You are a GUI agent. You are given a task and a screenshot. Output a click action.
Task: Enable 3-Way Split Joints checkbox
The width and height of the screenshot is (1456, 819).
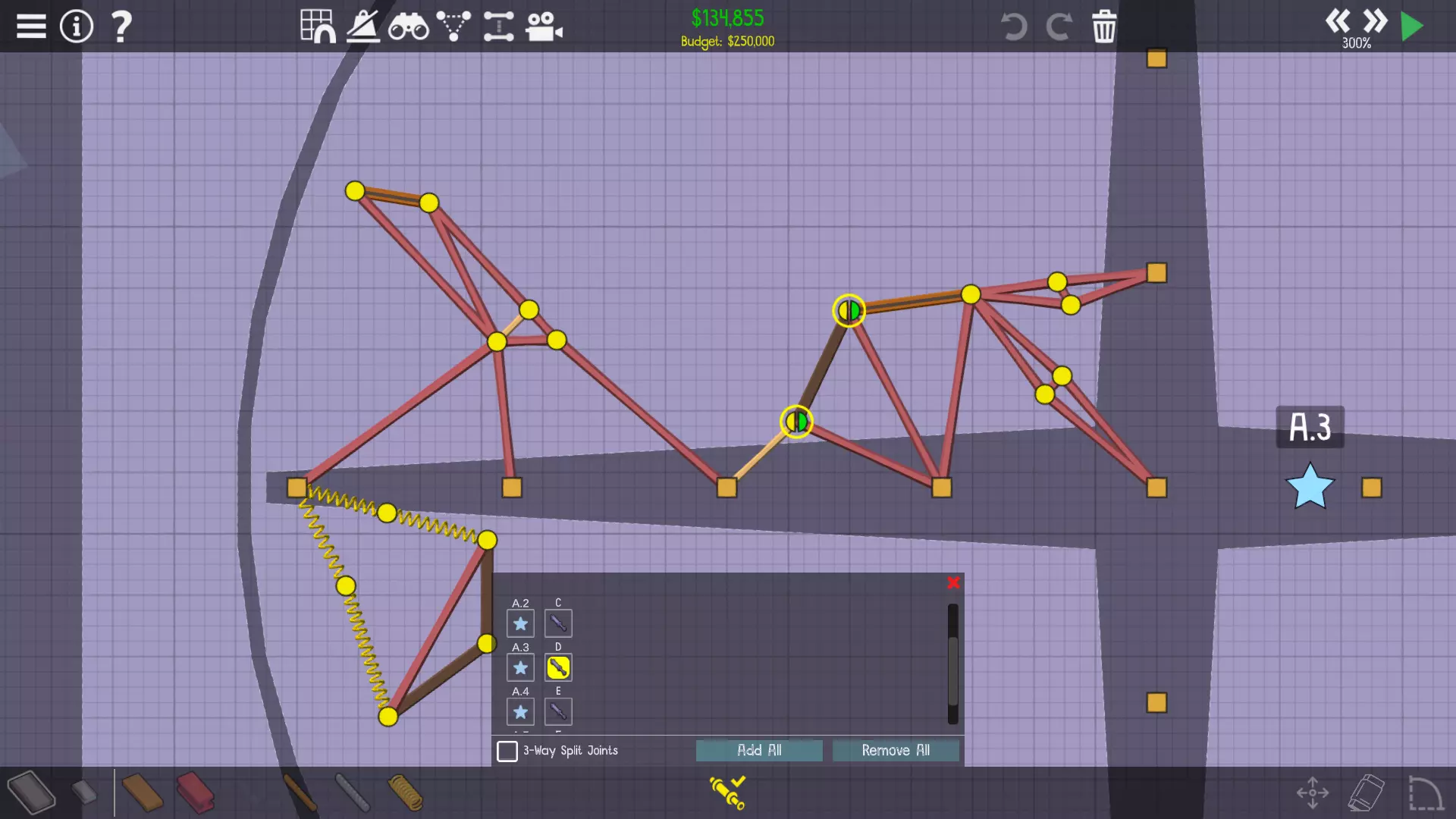[x=507, y=751]
